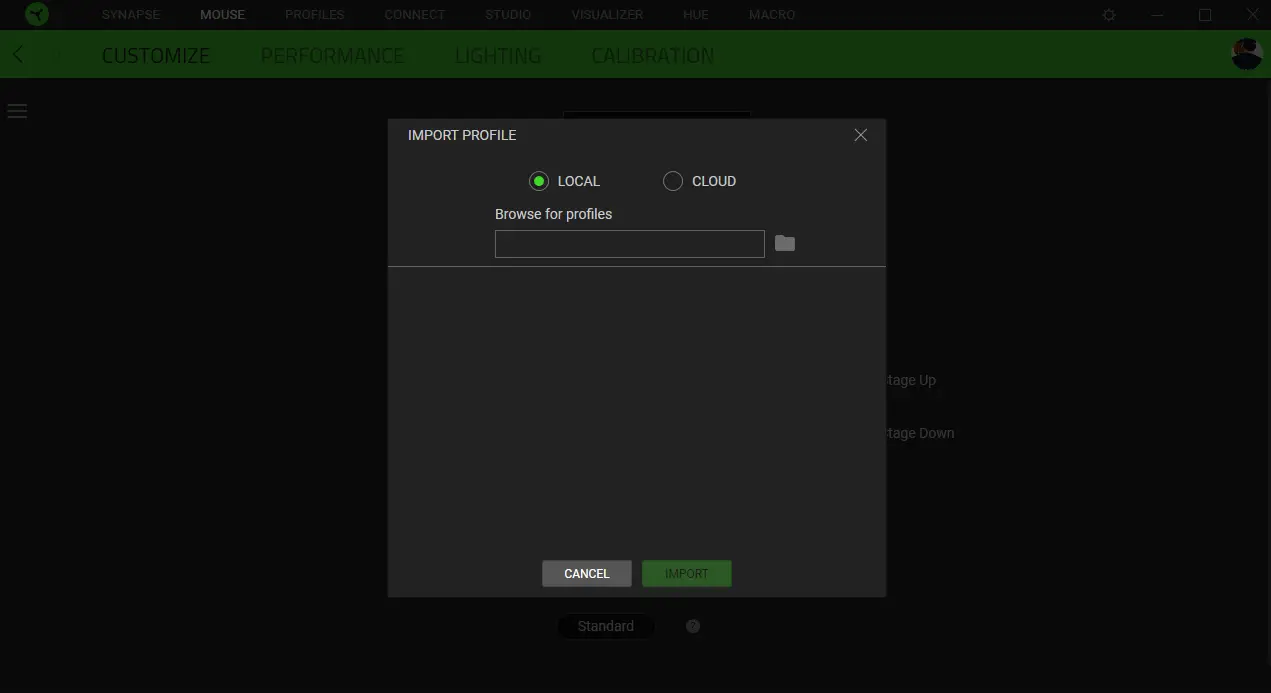Open the PROFILES section
This screenshot has width=1271, height=693.
(x=314, y=14)
